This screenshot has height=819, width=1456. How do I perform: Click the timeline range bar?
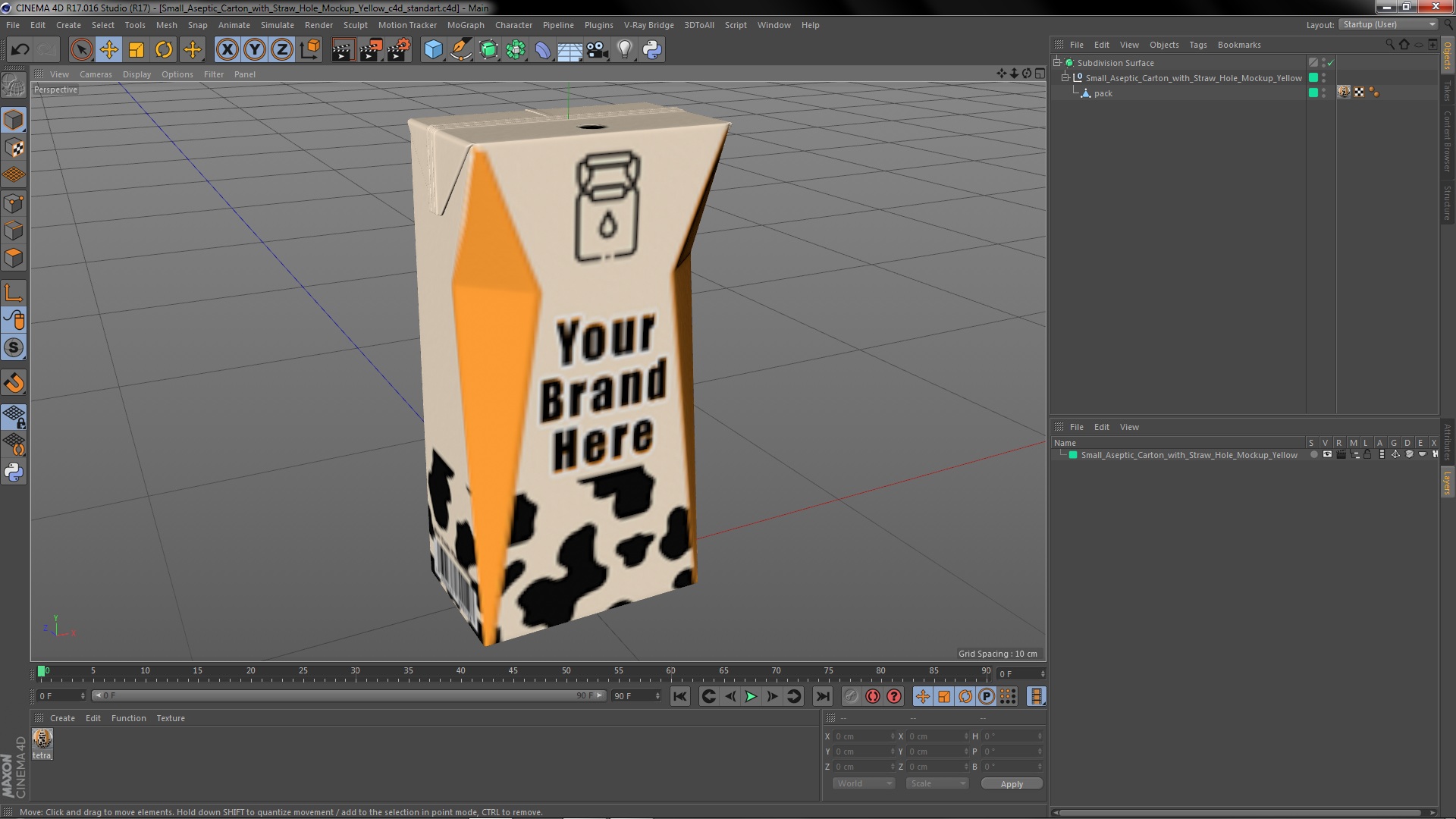point(349,695)
